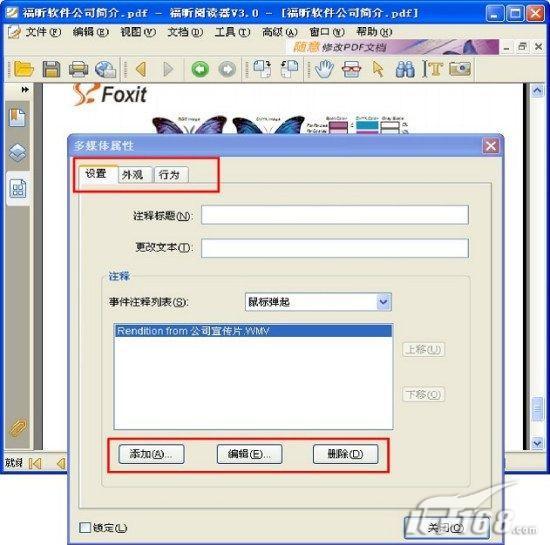Select the Rendition from 公司宣传片.WMV entry

[253, 331]
